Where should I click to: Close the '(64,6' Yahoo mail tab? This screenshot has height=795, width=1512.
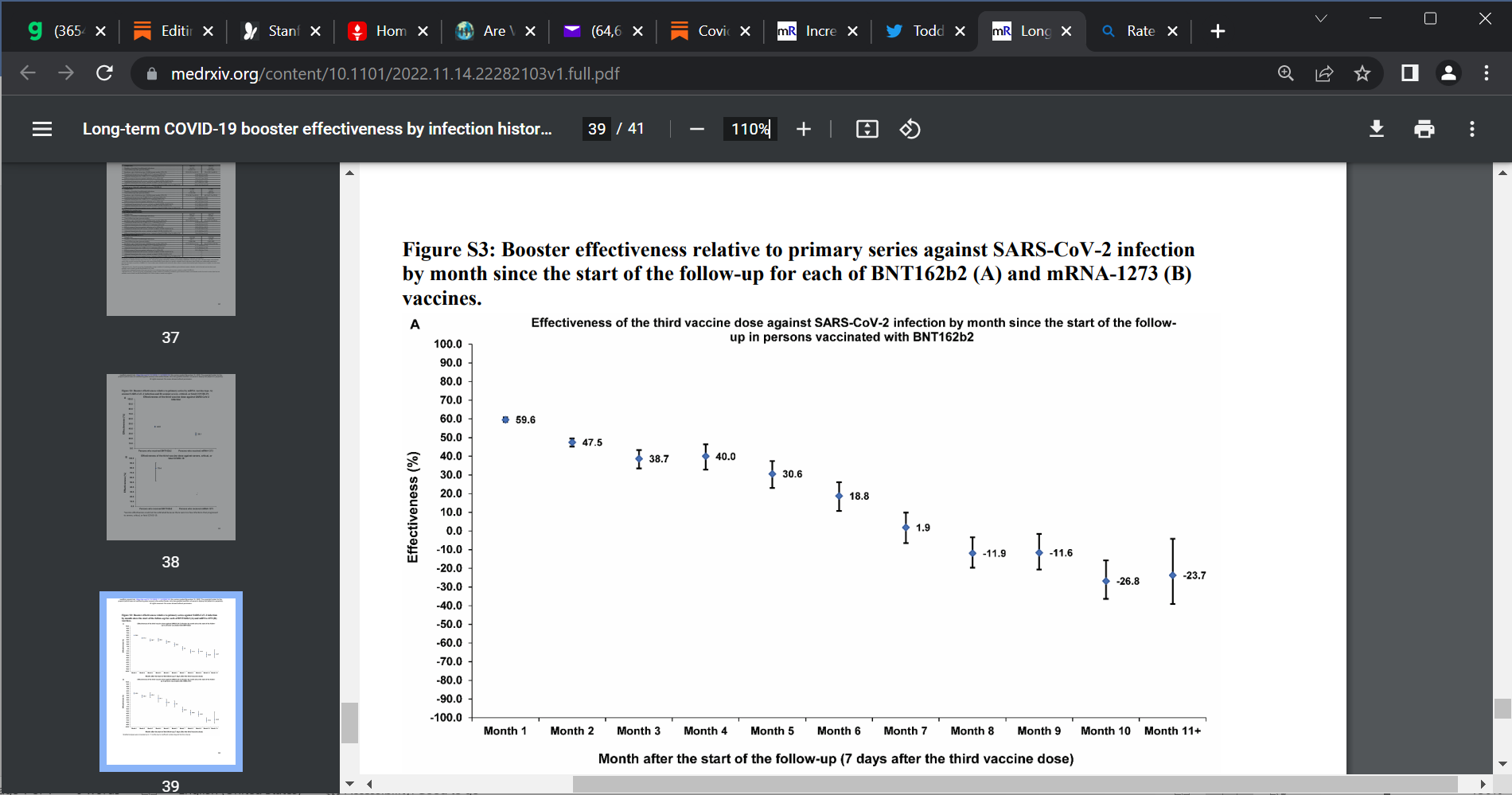(x=637, y=31)
